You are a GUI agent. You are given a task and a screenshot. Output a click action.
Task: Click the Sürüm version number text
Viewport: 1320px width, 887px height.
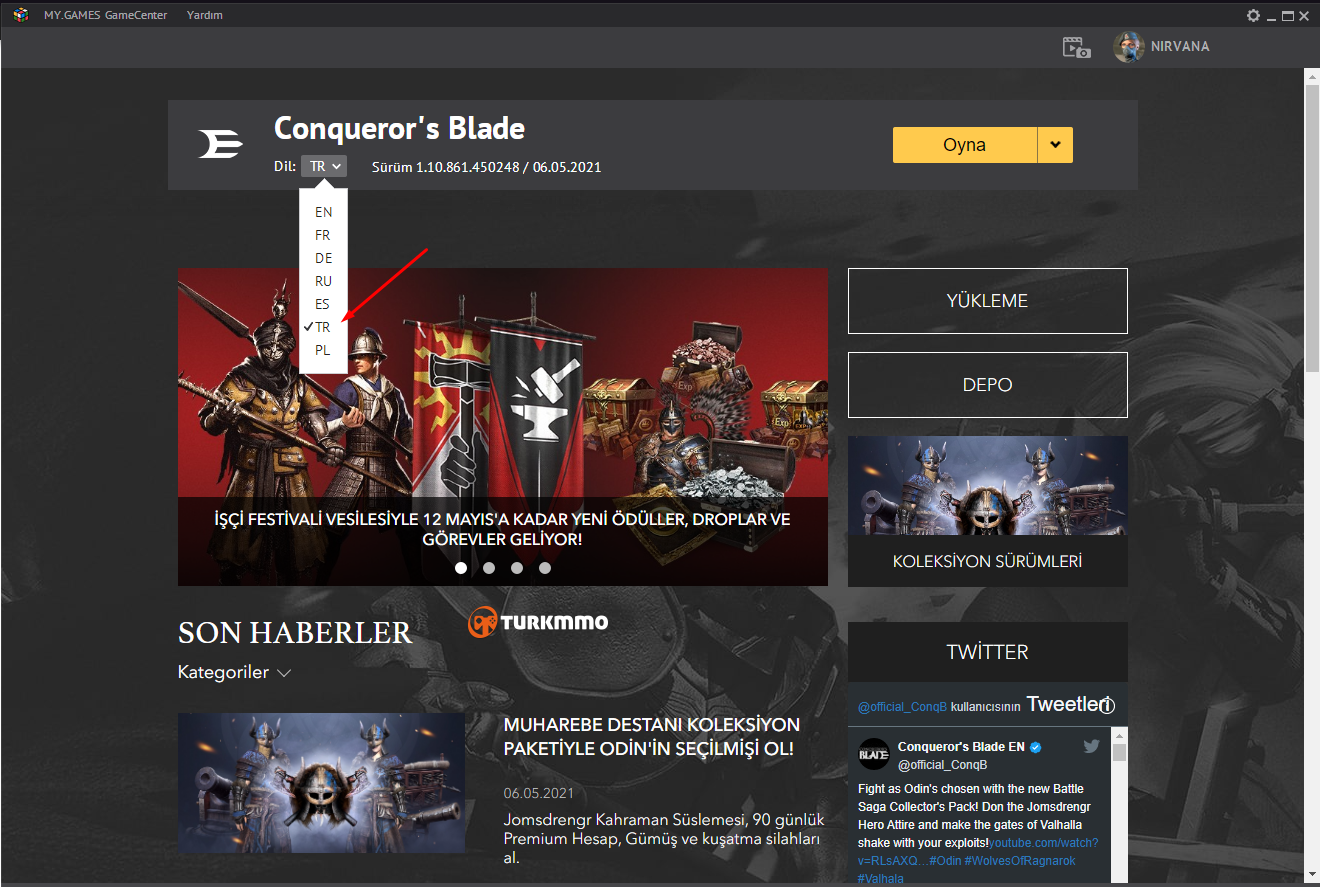point(486,167)
